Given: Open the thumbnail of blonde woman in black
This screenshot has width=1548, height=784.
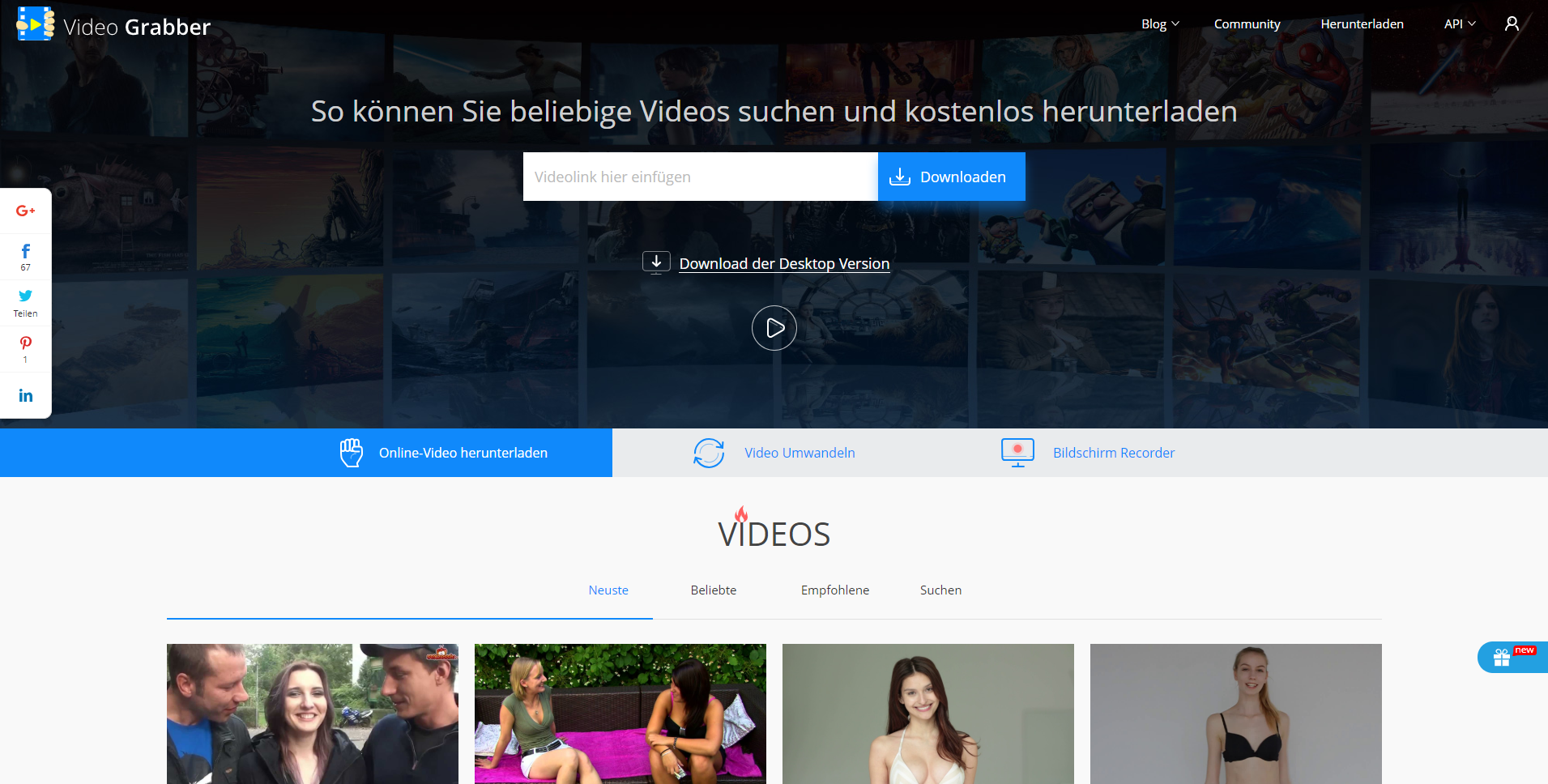Looking at the screenshot, I should (1236, 714).
